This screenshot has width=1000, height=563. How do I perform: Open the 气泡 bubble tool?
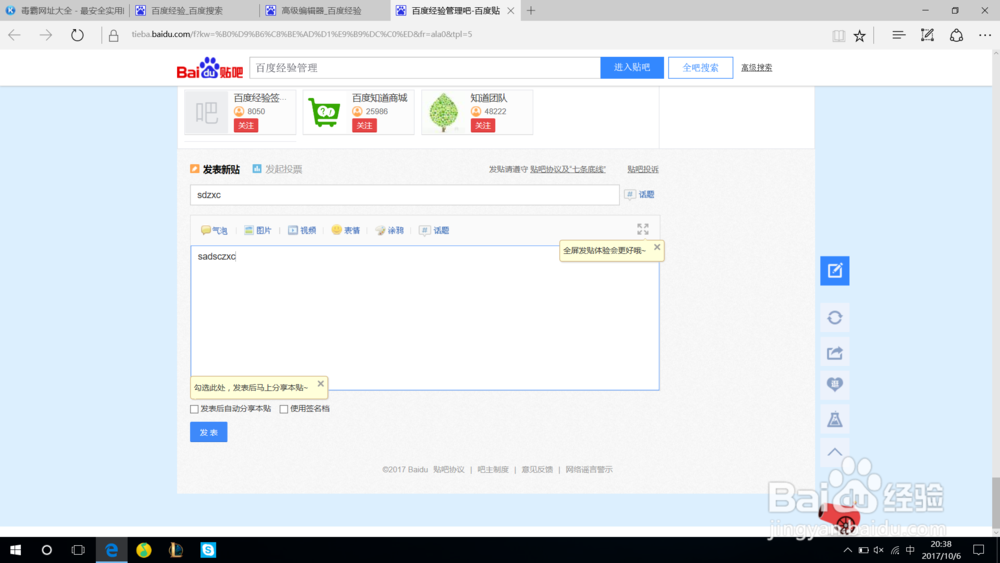pos(214,230)
